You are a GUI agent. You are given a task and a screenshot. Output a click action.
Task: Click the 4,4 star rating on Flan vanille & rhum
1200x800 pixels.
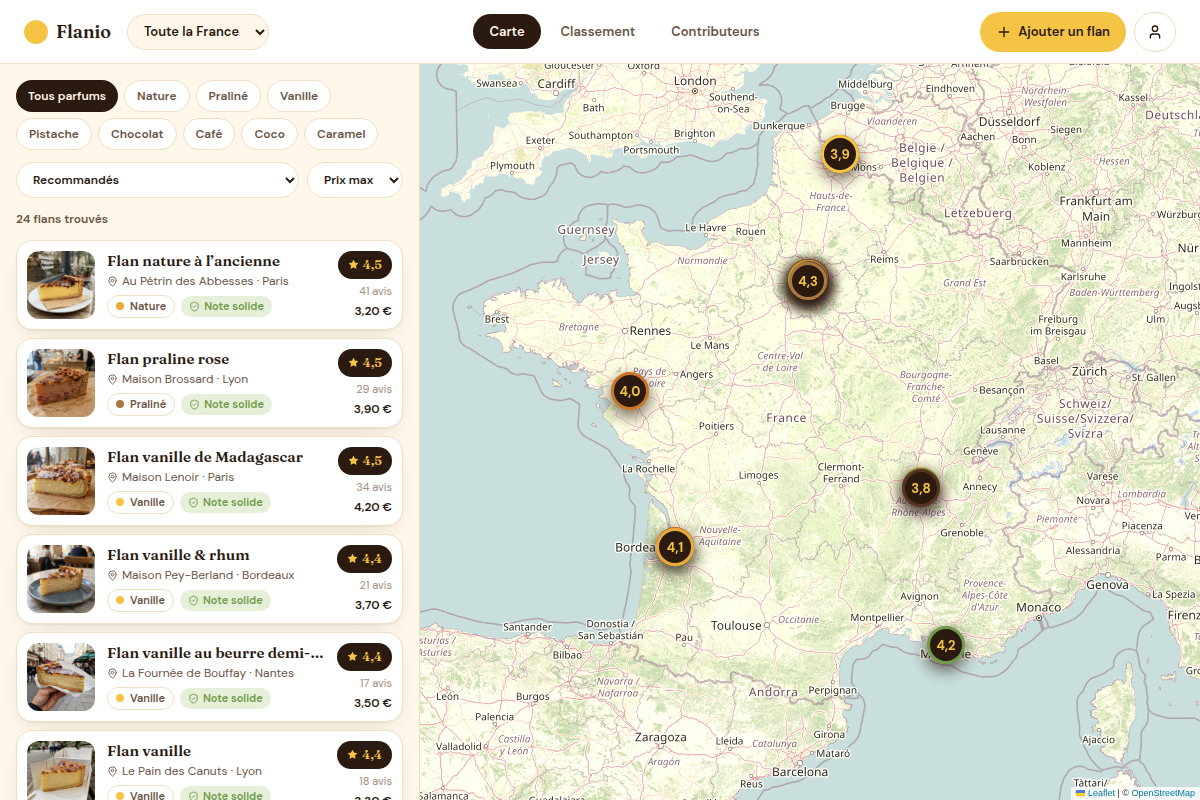tap(365, 559)
